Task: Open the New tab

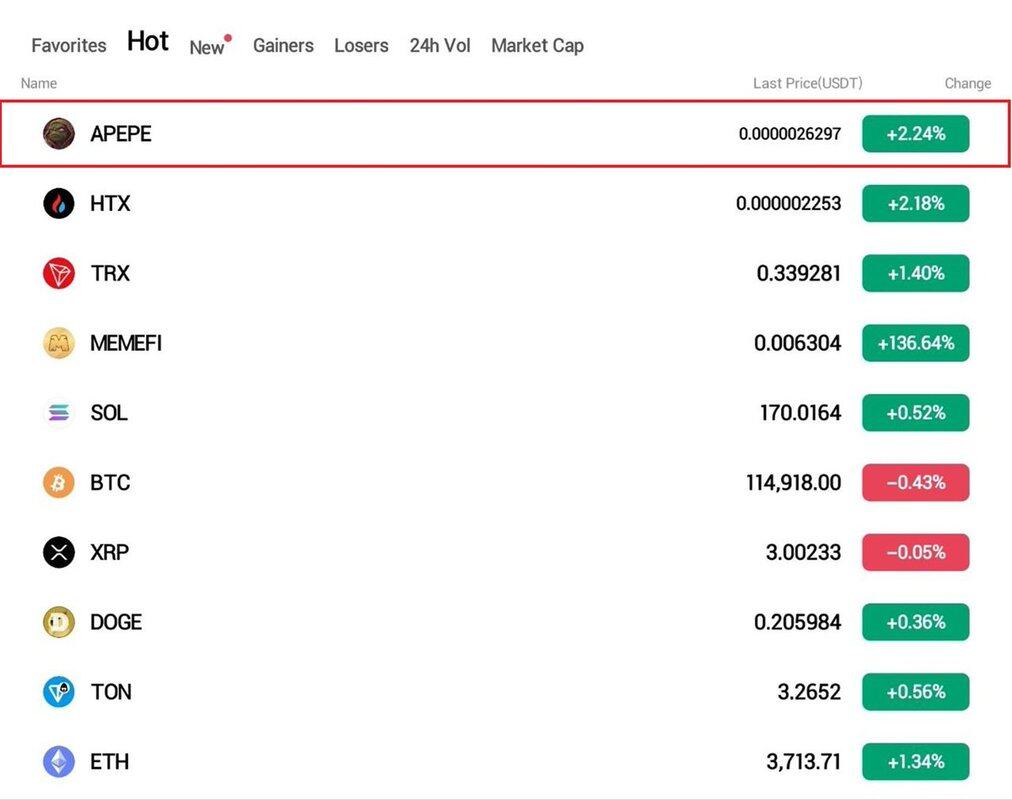Action: tap(207, 47)
